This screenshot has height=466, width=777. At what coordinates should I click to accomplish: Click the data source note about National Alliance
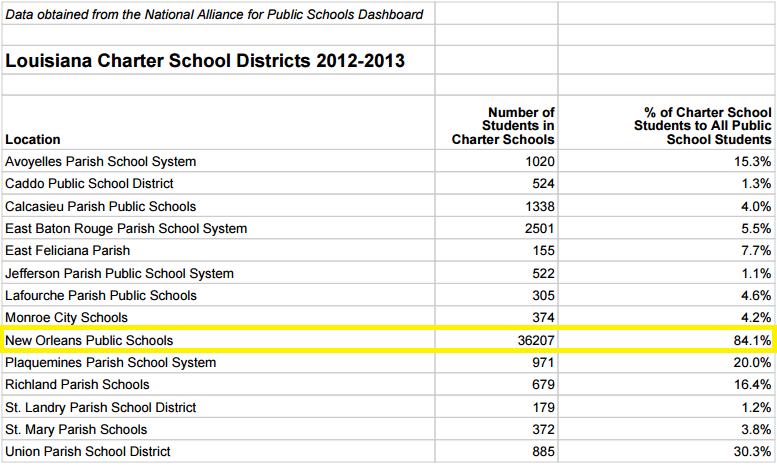point(214,14)
